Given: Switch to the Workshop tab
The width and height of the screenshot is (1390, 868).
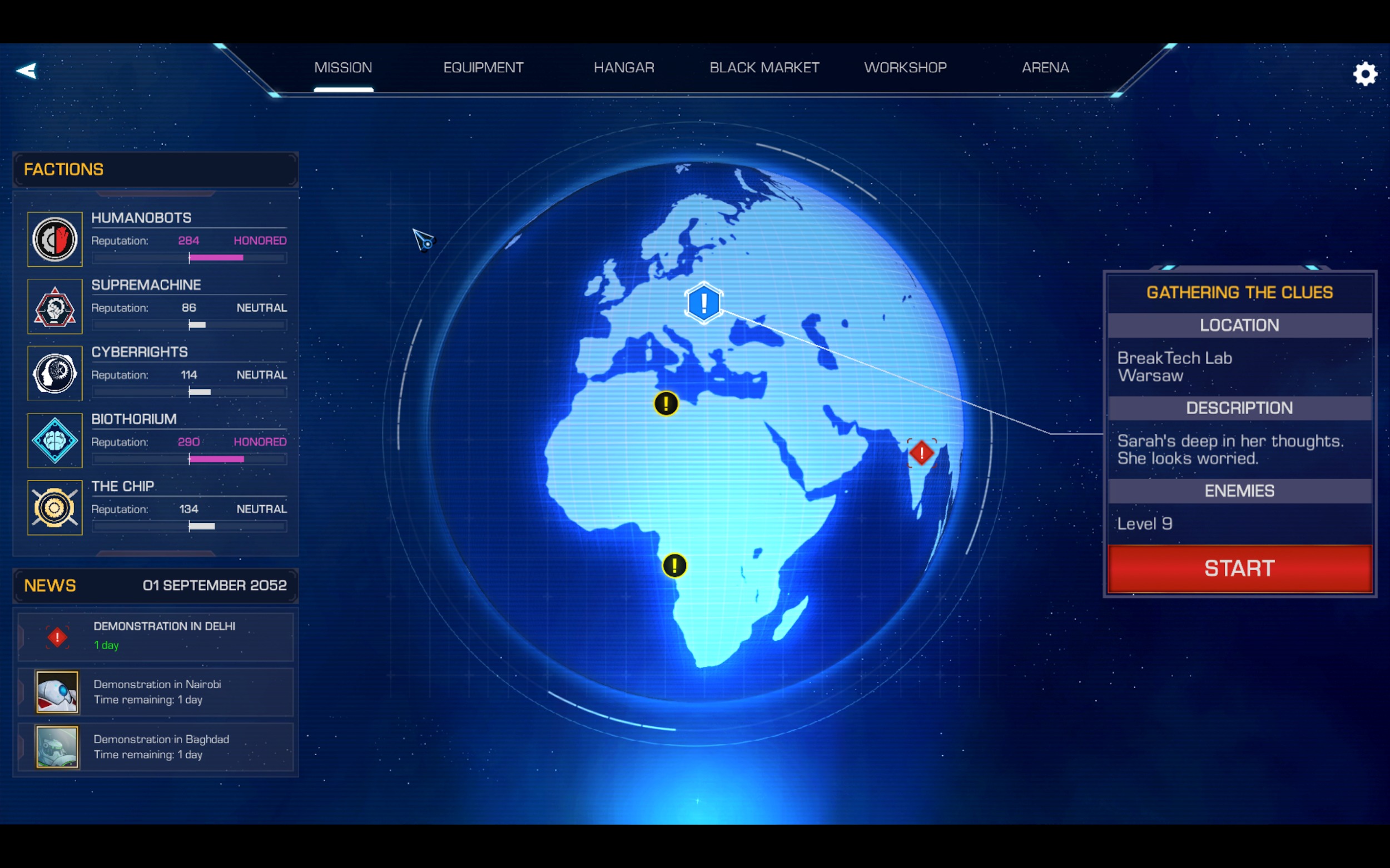Looking at the screenshot, I should point(905,68).
